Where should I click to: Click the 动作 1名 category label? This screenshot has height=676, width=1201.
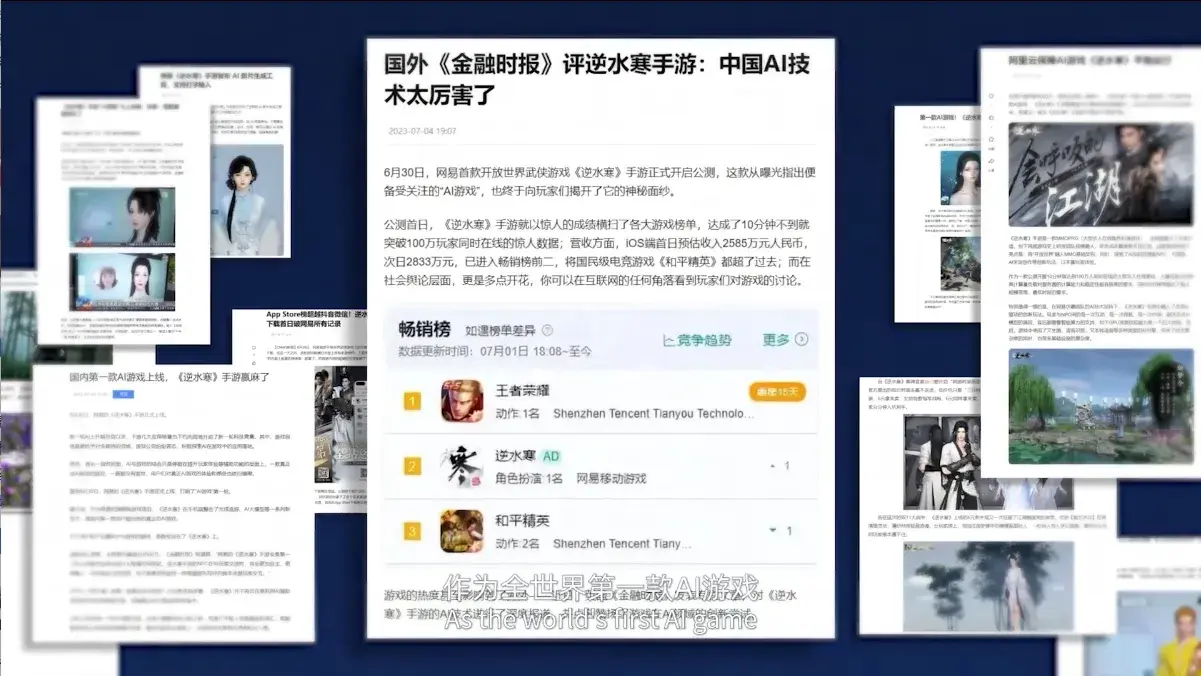point(517,413)
